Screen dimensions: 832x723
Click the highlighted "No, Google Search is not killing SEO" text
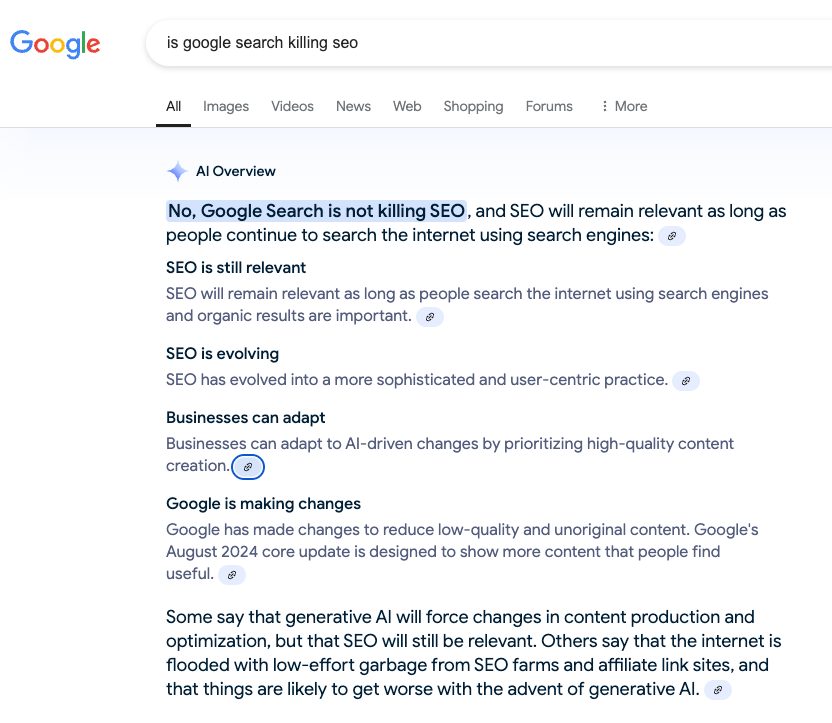[x=316, y=211]
